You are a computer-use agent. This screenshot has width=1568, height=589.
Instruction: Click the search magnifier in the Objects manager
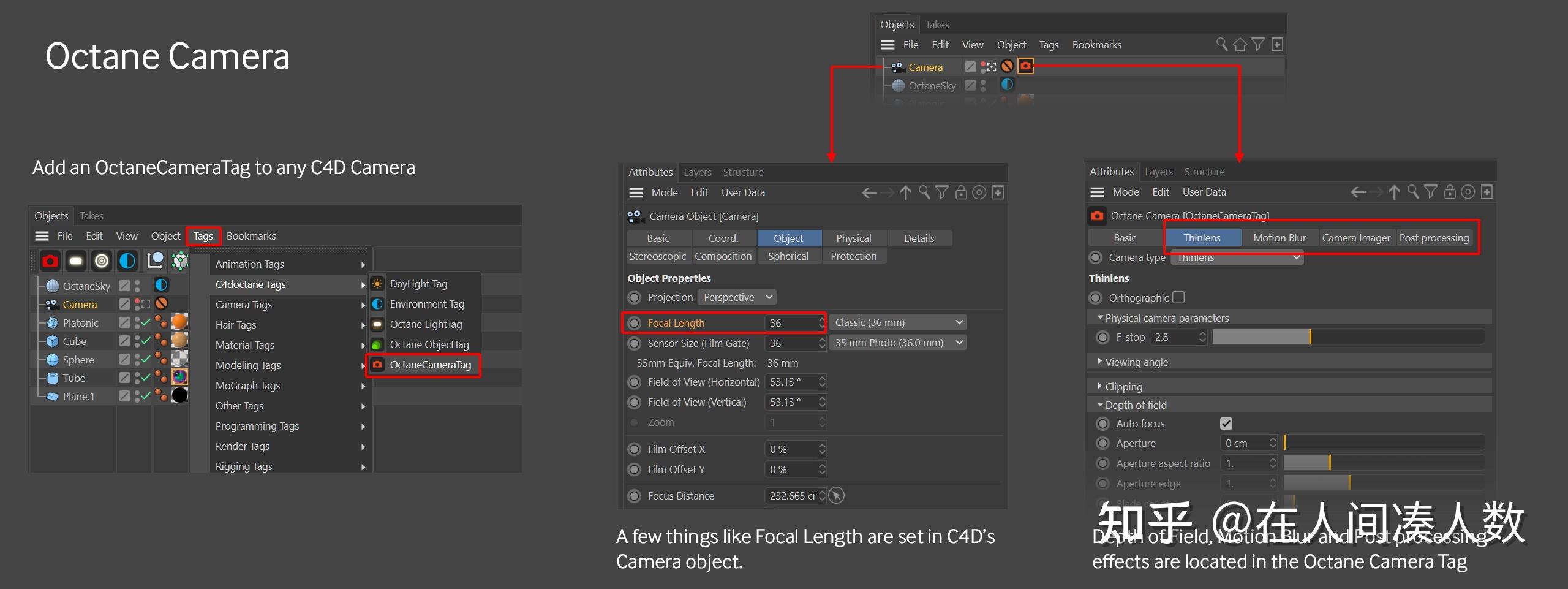click(1221, 44)
